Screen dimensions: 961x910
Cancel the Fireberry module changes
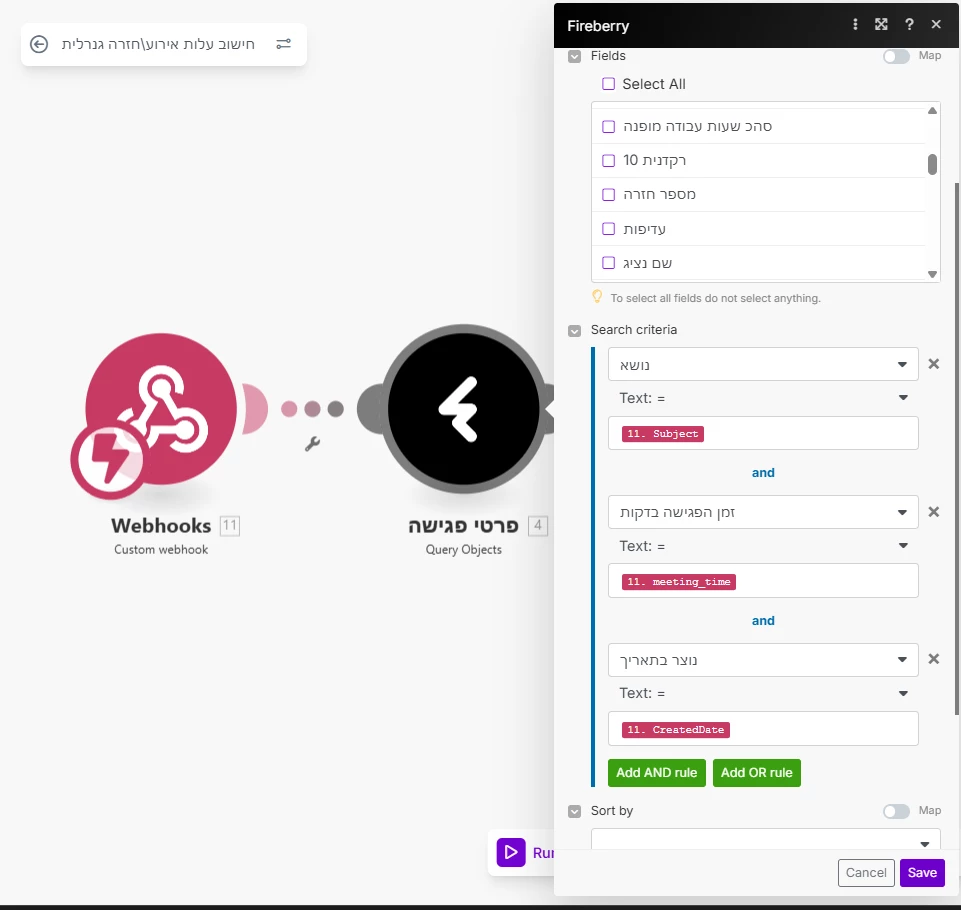coord(865,873)
